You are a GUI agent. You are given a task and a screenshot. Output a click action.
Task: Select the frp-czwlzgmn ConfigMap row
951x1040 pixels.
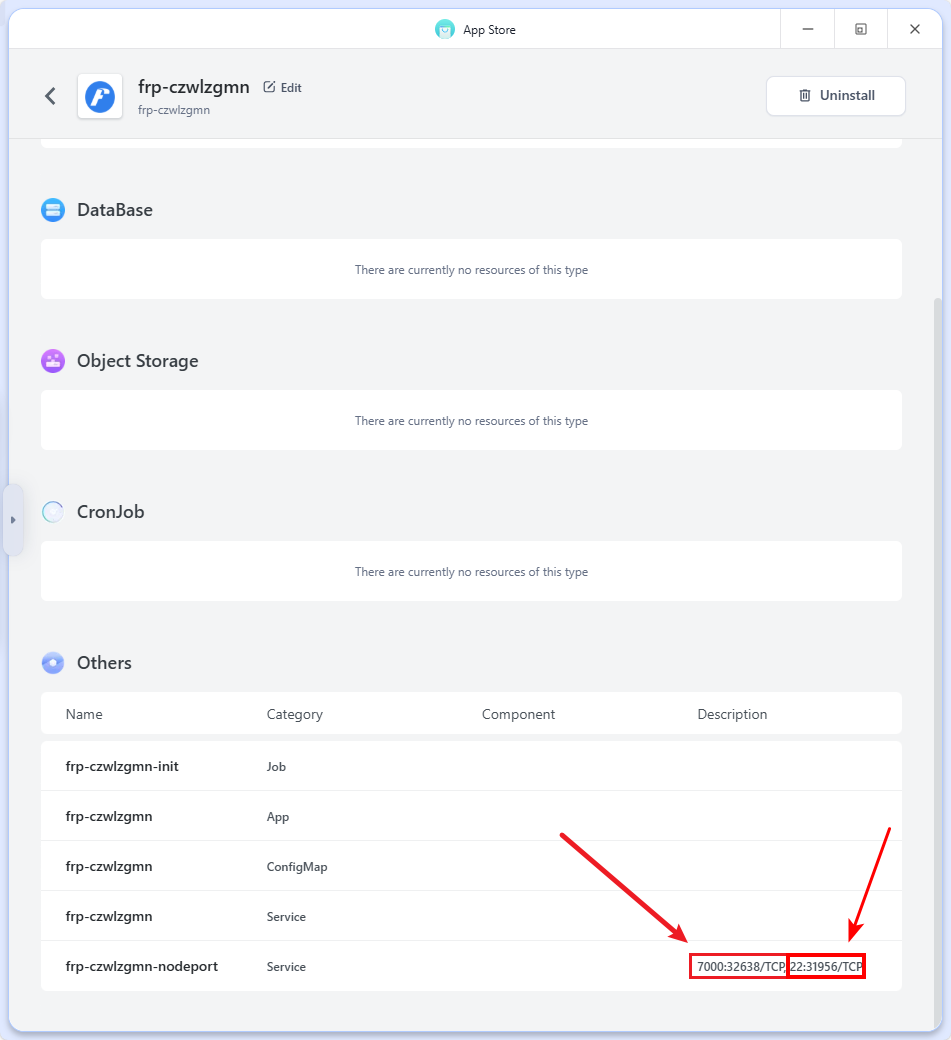tap(109, 866)
